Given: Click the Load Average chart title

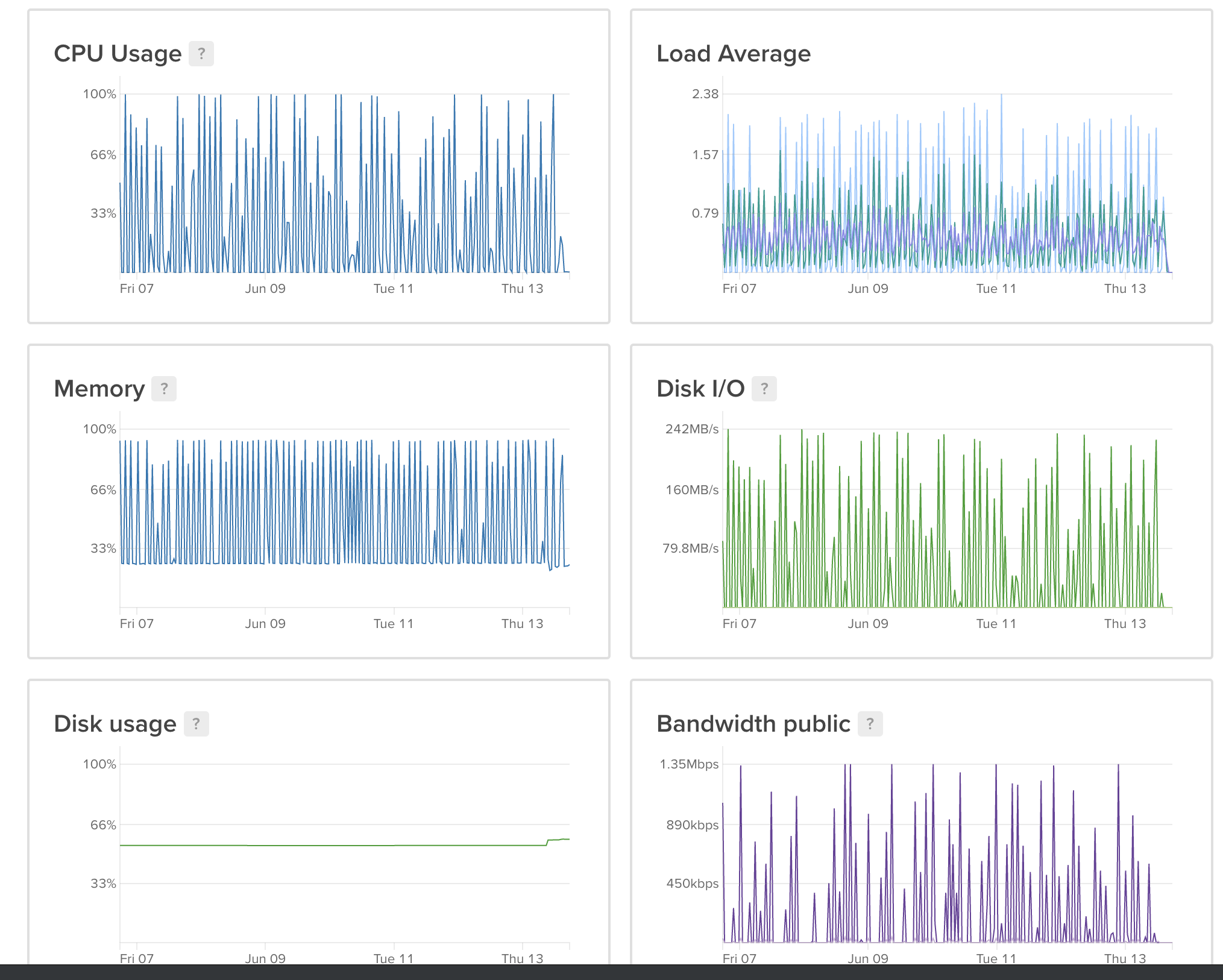Looking at the screenshot, I should (733, 54).
